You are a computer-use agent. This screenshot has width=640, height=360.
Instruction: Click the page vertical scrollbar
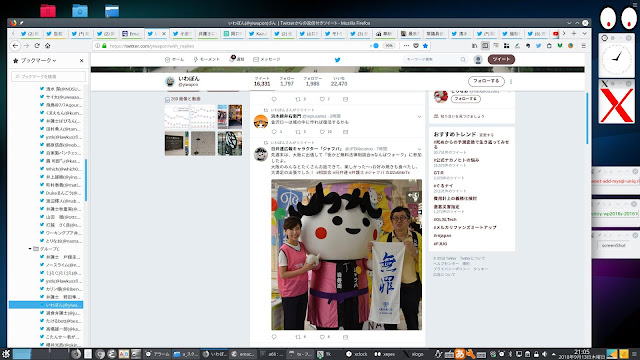coord(587,118)
